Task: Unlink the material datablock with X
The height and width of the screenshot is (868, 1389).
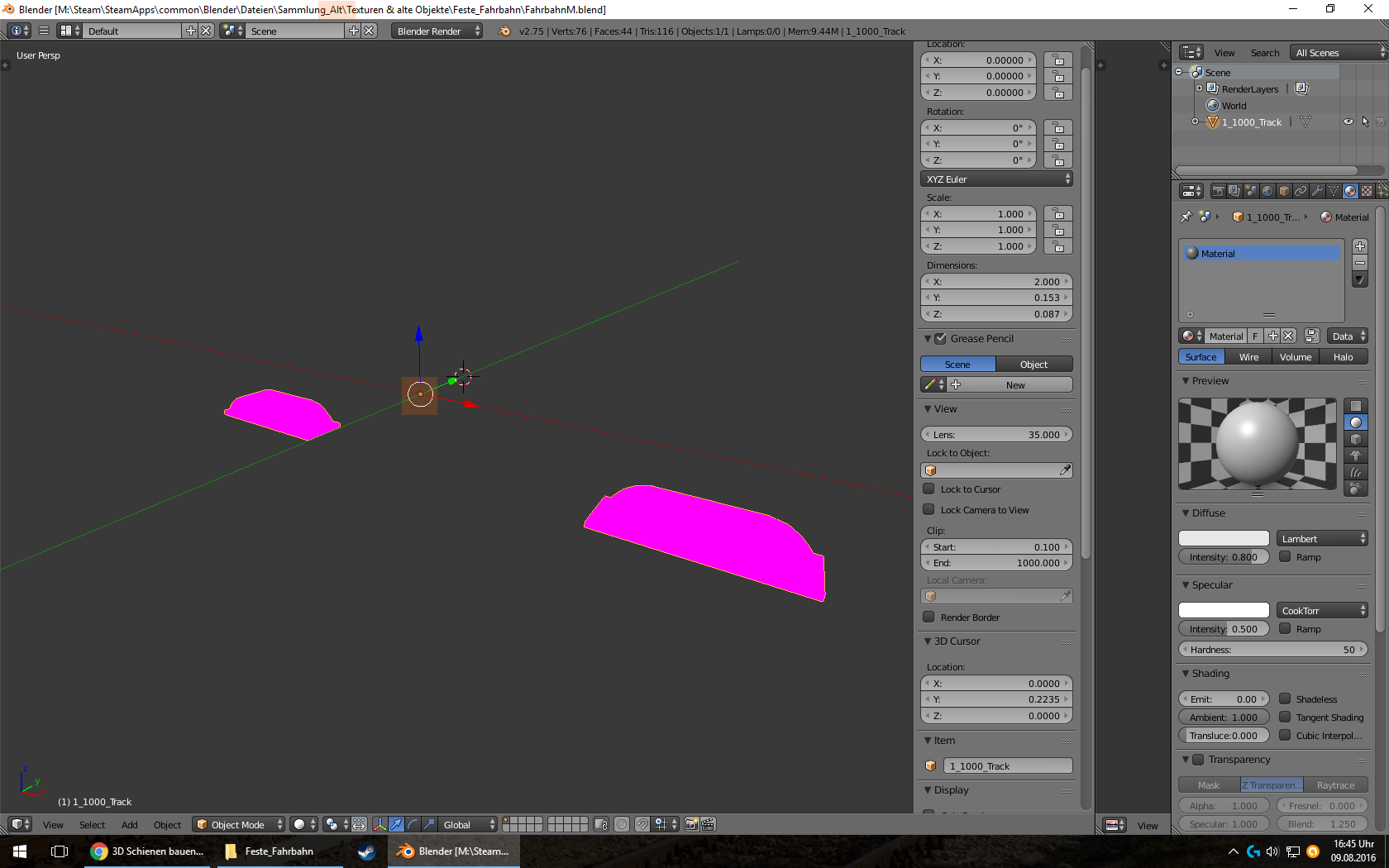Action: pyautogui.click(x=1288, y=336)
